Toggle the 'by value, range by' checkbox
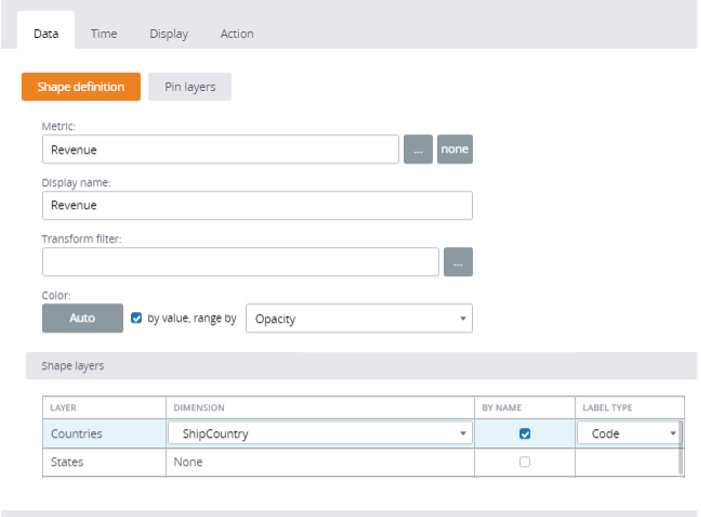The image size is (701, 517). tap(137, 319)
